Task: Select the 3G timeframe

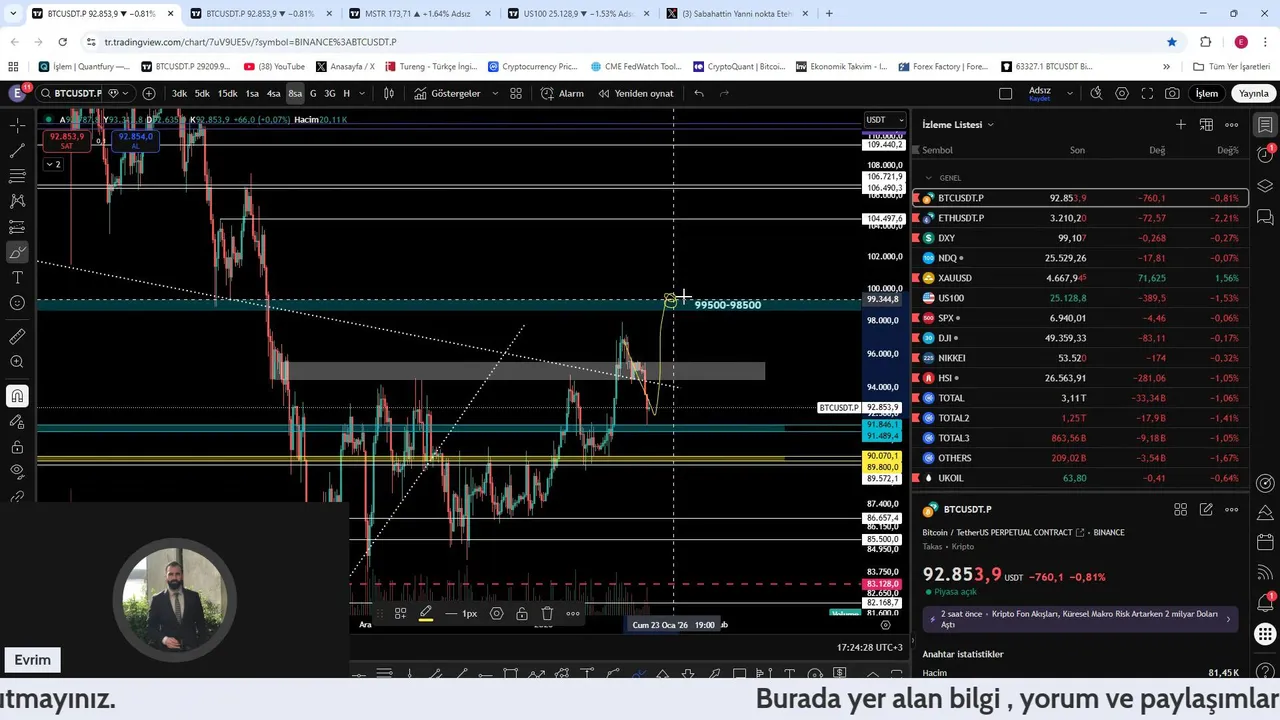Action: click(330, 93)
